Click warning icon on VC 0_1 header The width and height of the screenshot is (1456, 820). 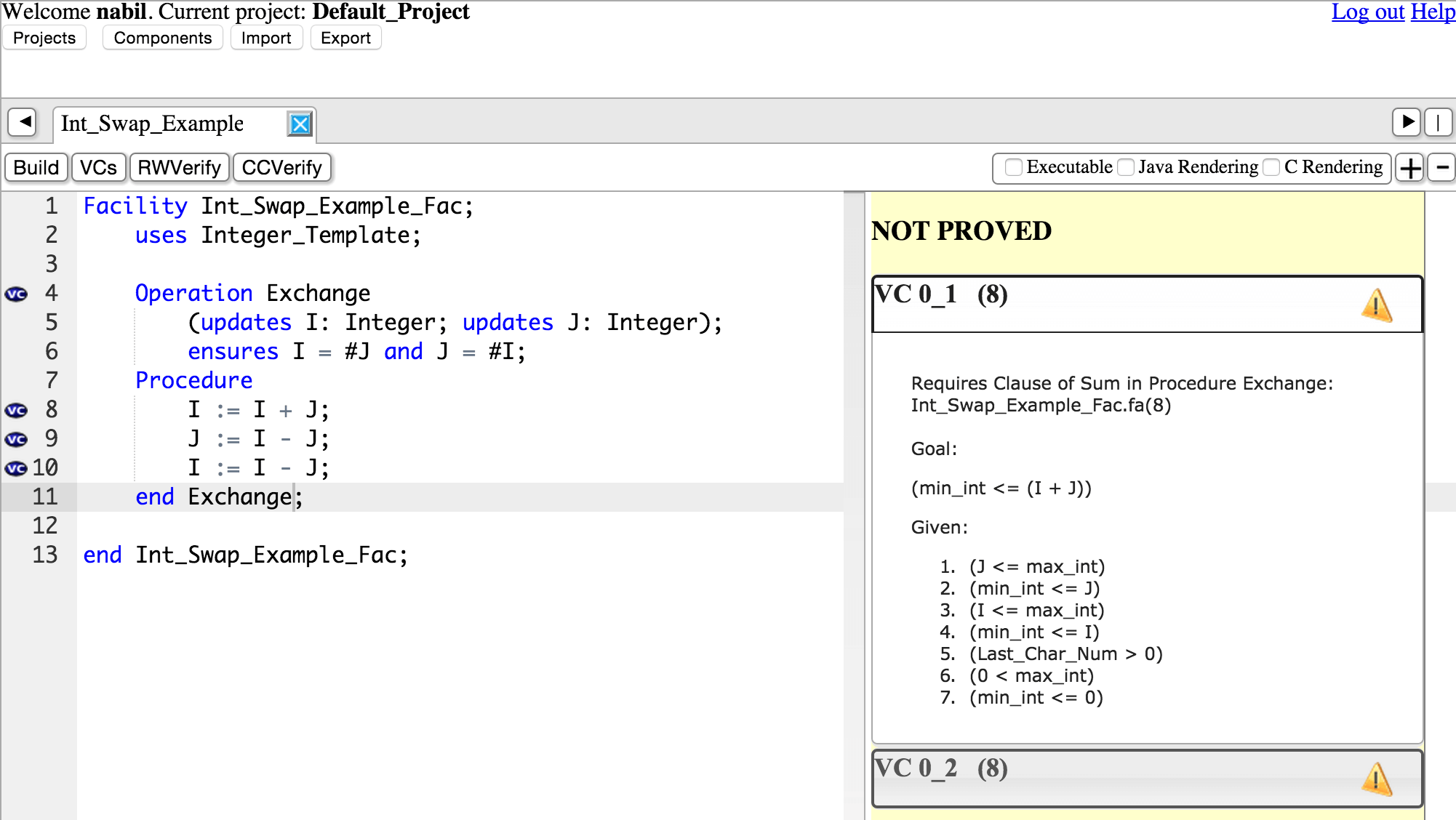click(x=1376, y=305)
